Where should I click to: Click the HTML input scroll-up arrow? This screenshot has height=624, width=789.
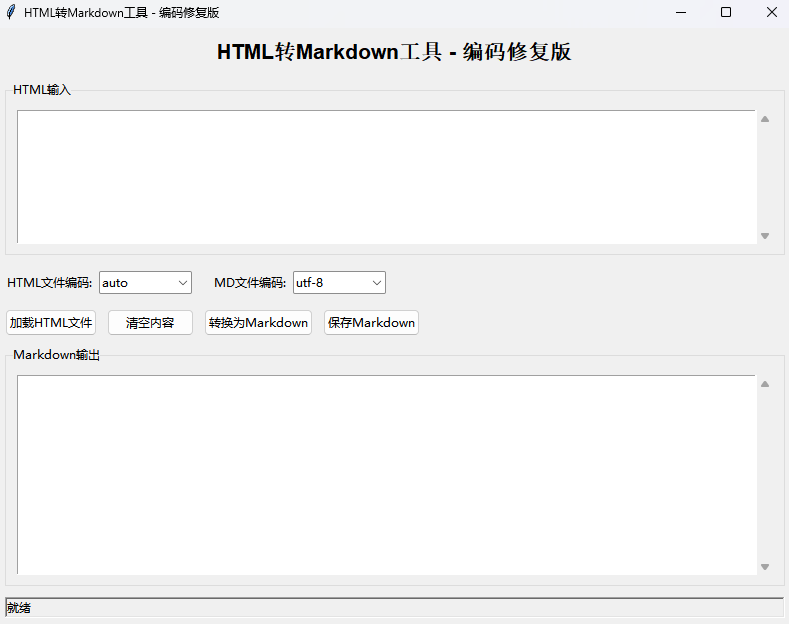[765, 119]
